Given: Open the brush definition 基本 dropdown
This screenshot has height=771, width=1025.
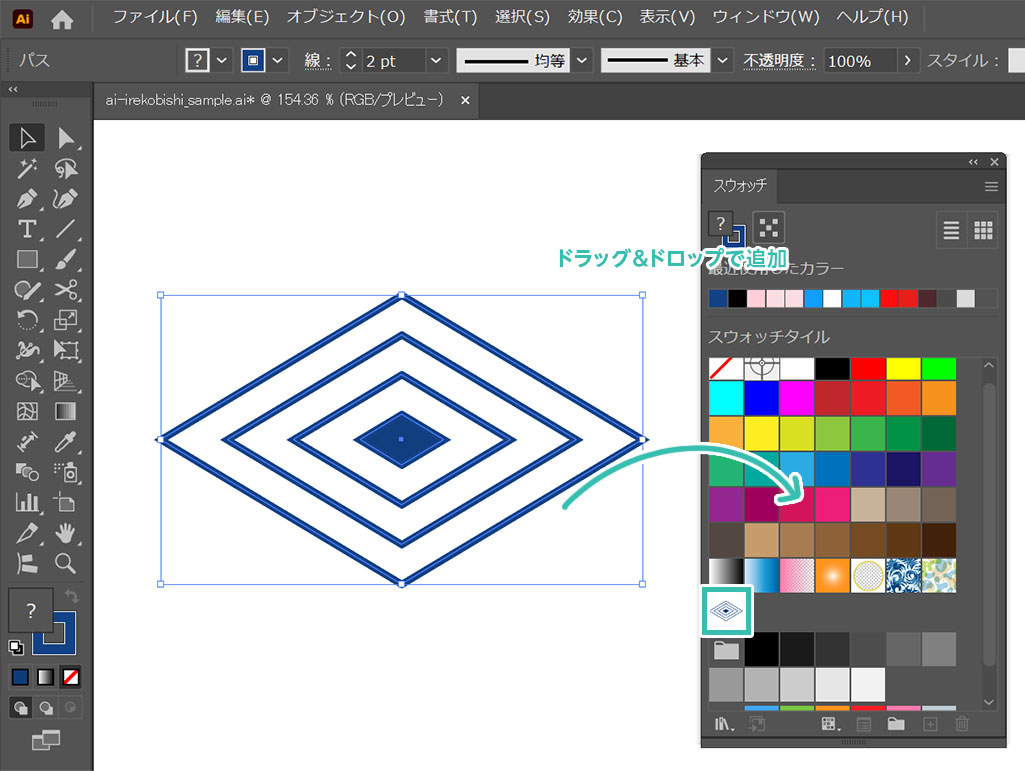Looking at the screenshot, I should (x=723, y=61).
